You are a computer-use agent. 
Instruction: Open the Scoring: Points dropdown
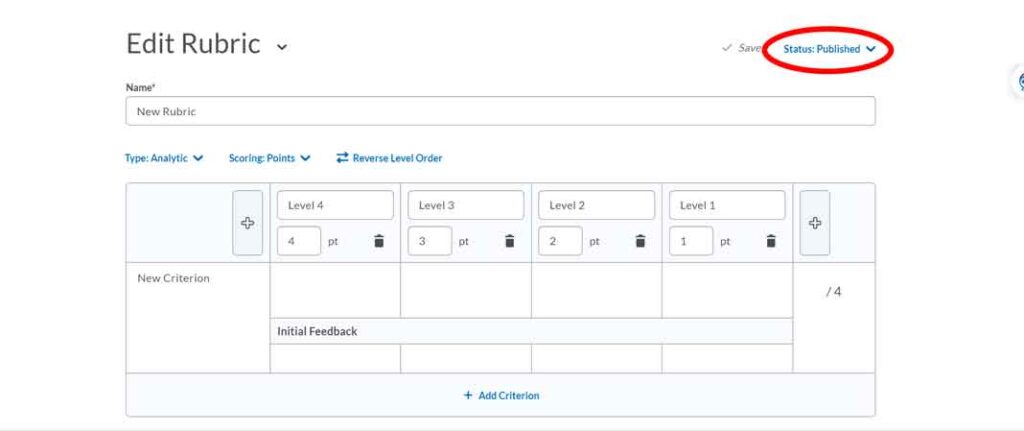click(269, 158)
